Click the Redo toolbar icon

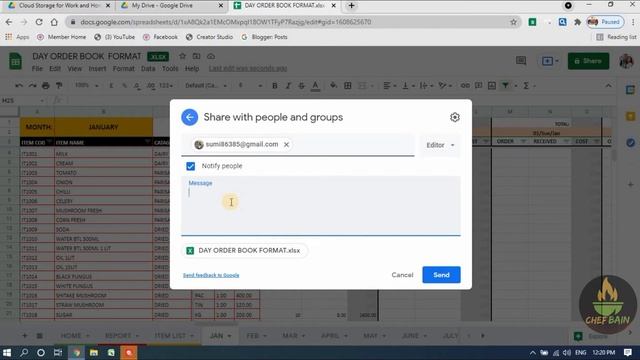tap(32, 86)
